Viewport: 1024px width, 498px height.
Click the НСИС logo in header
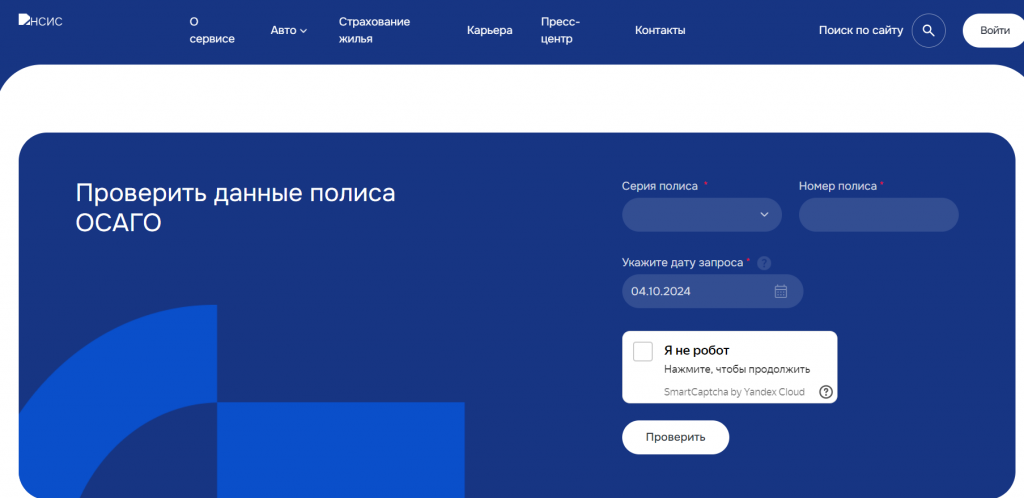coord(41,21)
